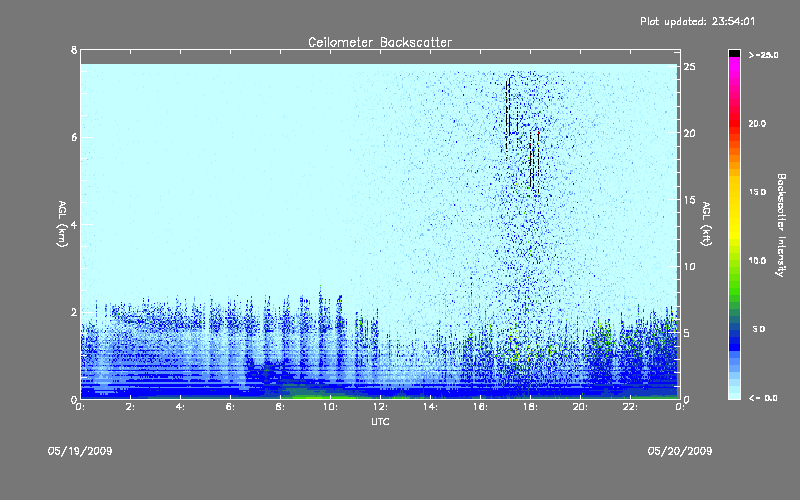Click the '10:' UTC hour tick label
Screen dimensions: 800x500
[x=331, y=407]
